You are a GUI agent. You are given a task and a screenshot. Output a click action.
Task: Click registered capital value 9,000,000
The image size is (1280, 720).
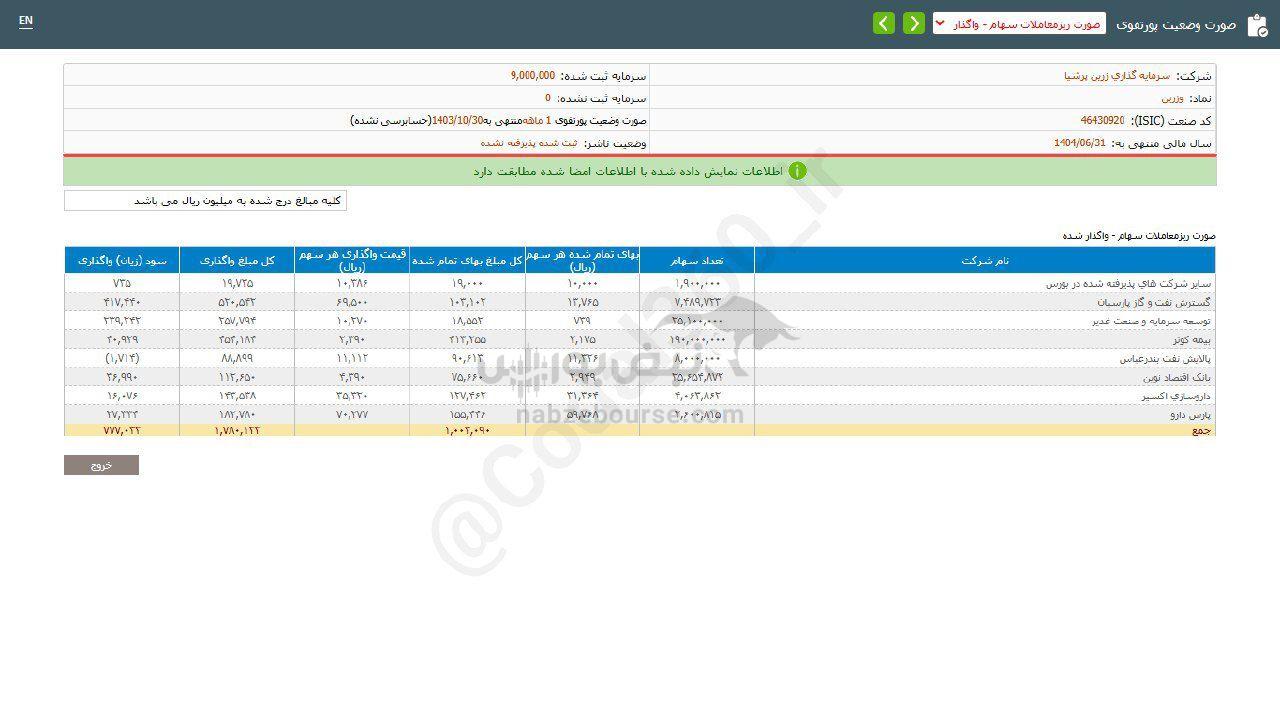(x=532, y=76)
